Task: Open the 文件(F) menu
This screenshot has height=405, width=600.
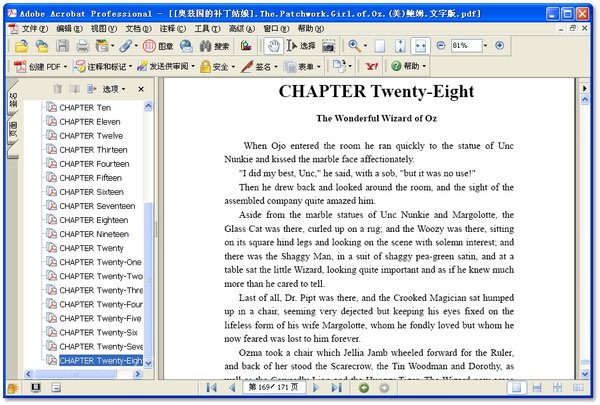Action: pyautogui.click(x=34, y=29)
